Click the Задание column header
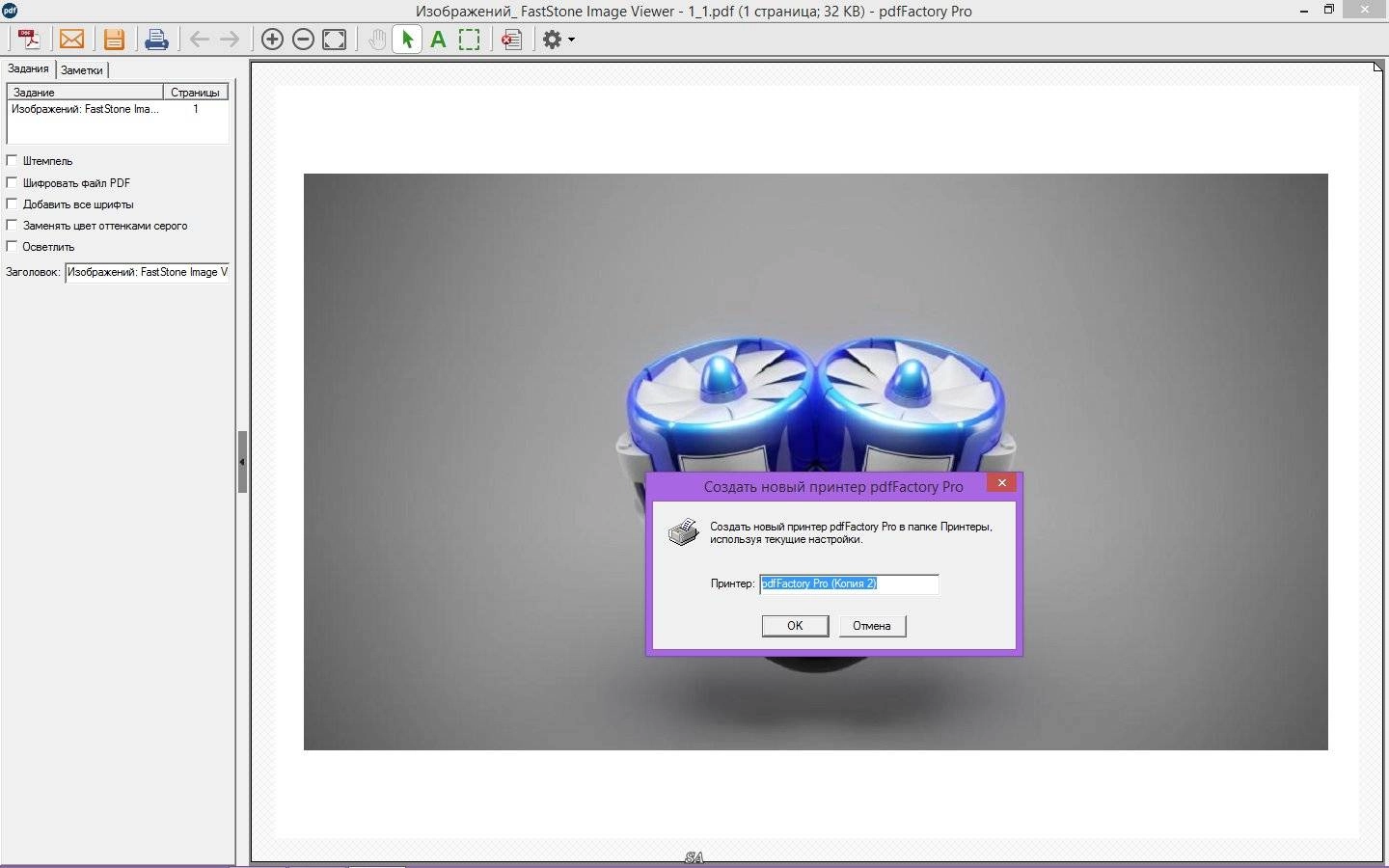Screen dimensions: 1389x868 [x=85, y=92]
